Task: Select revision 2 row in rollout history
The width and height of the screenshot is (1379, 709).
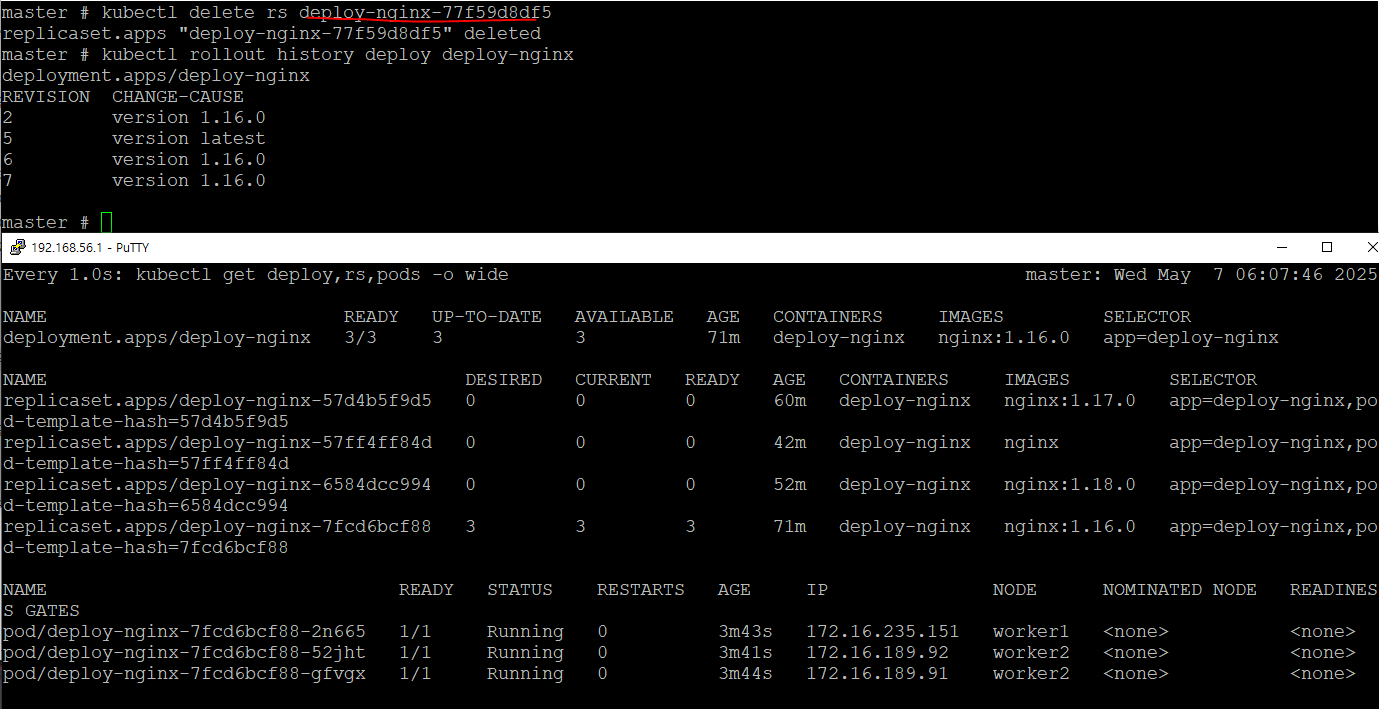Action: point(134,117)
